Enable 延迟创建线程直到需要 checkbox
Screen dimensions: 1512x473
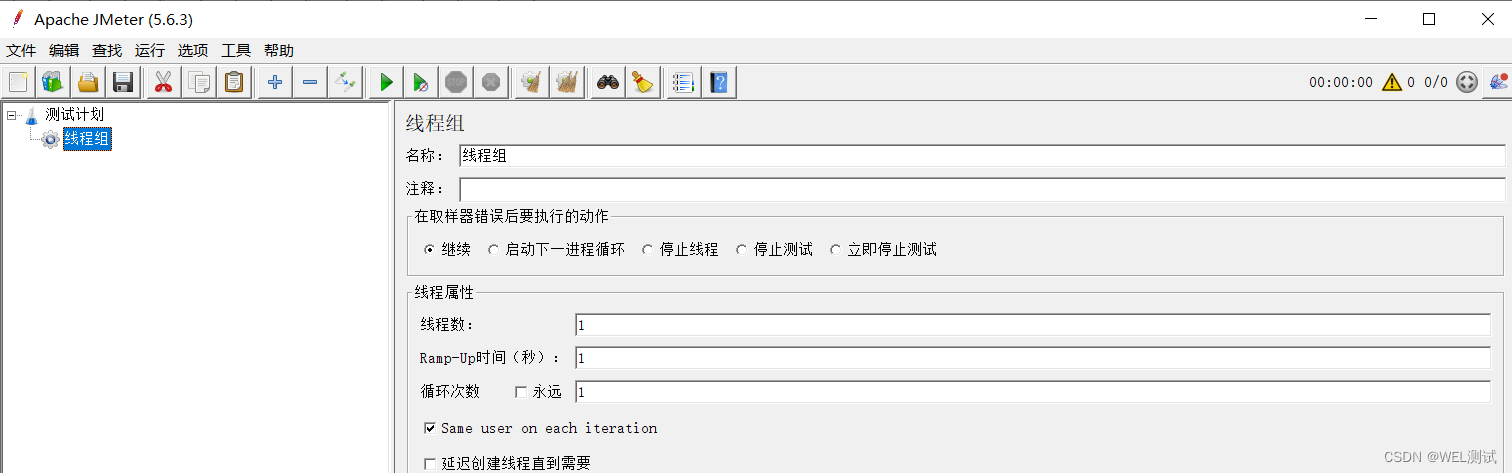[430, 464]
